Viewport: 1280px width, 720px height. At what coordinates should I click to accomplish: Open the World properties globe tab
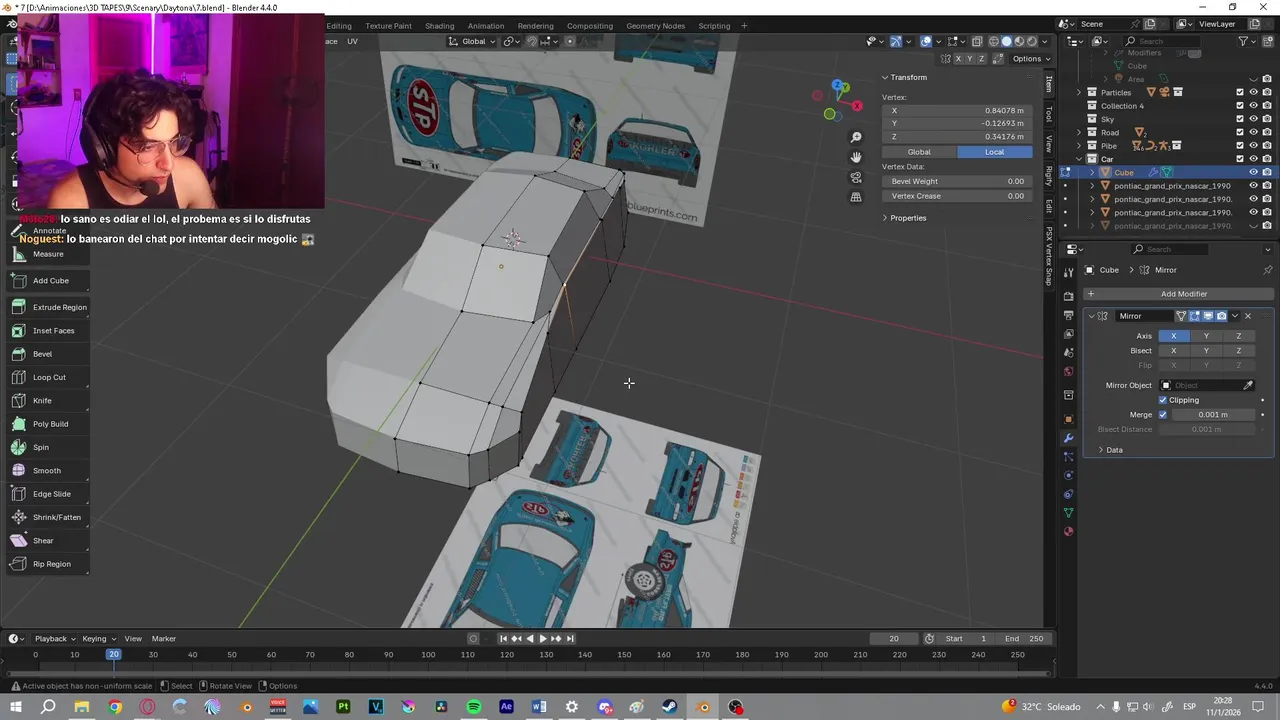[x=1068, y=372]
